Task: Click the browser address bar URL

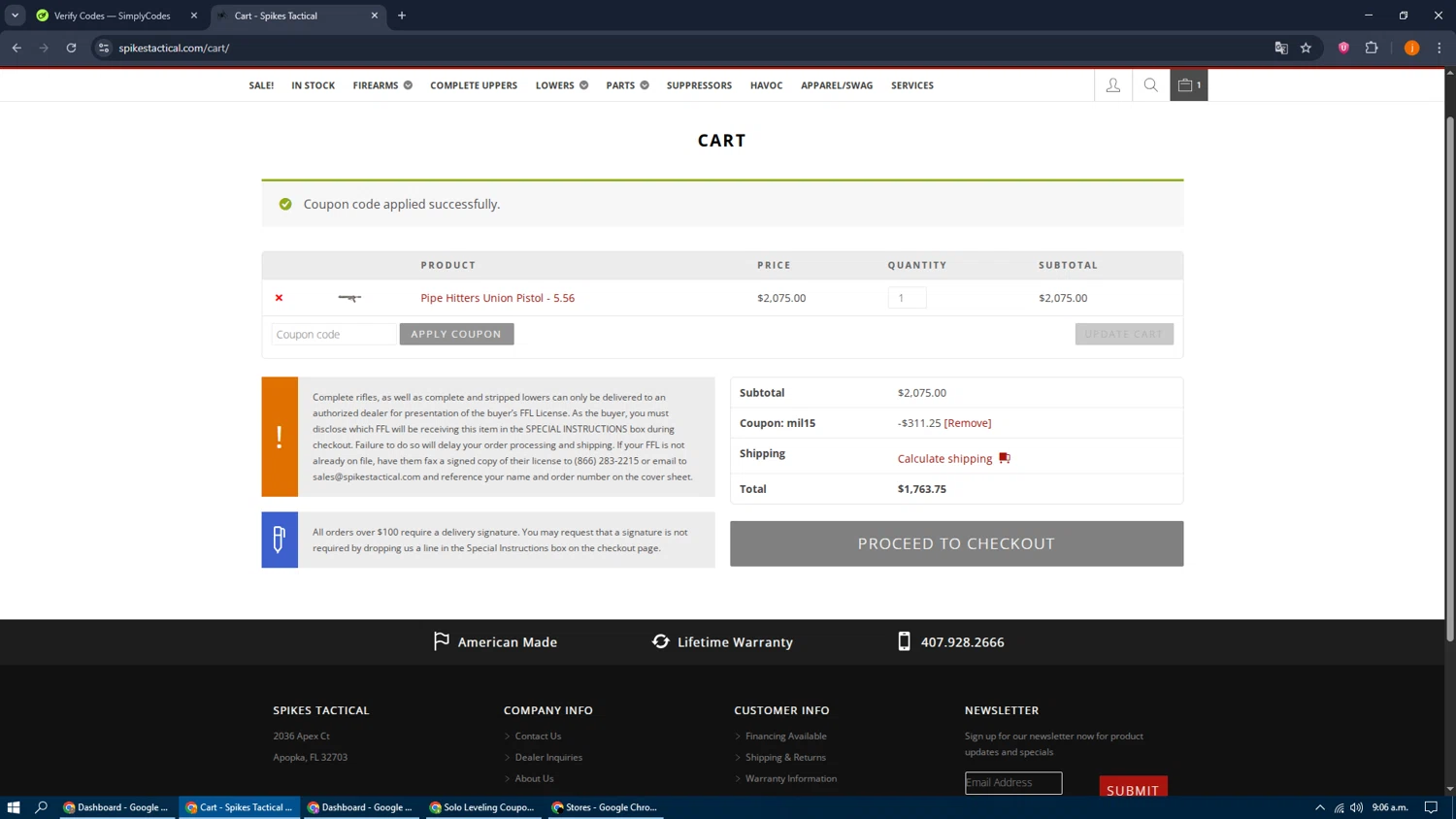Action: pos(174,48)
